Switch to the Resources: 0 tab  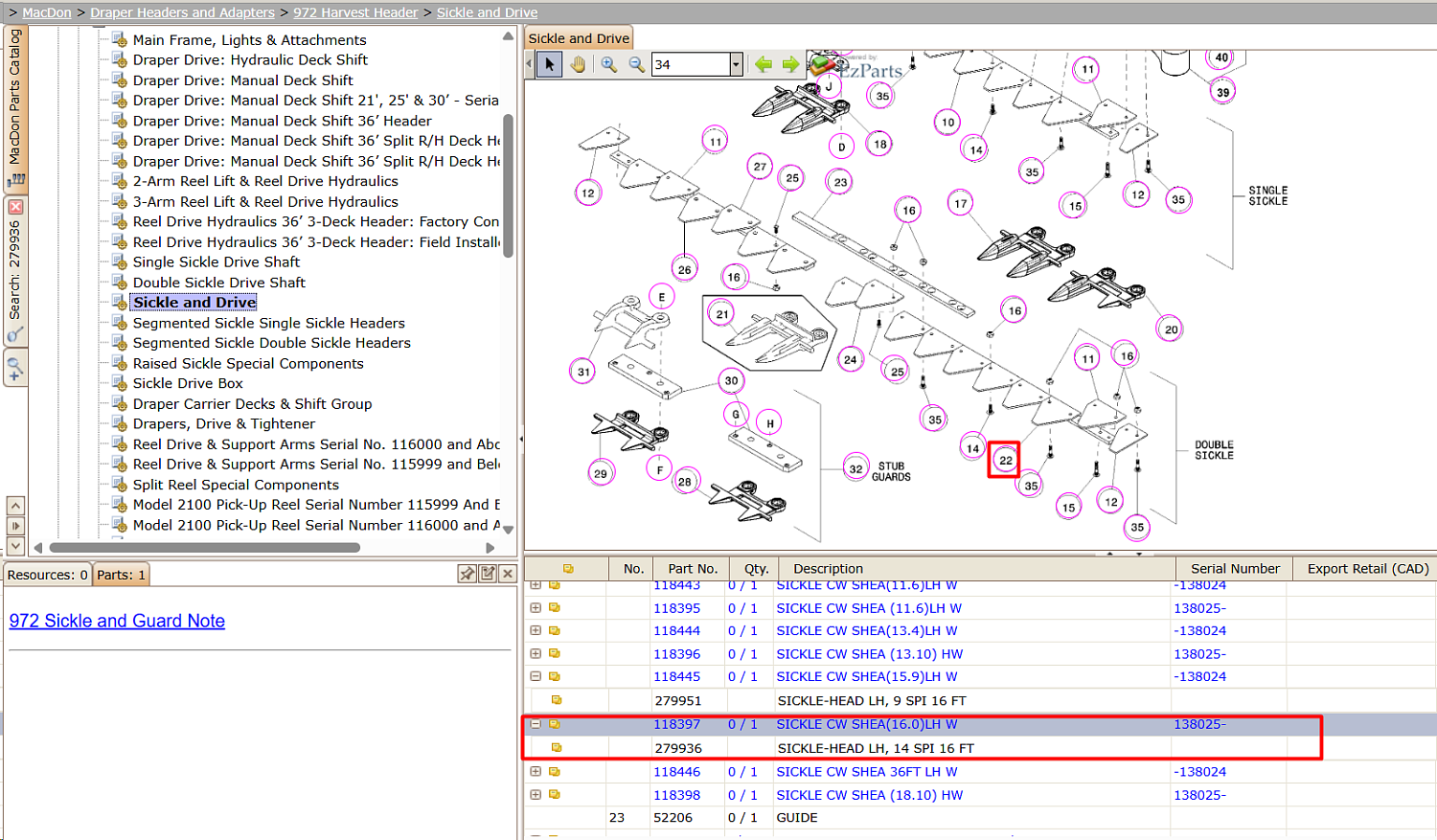click(47, 575)
